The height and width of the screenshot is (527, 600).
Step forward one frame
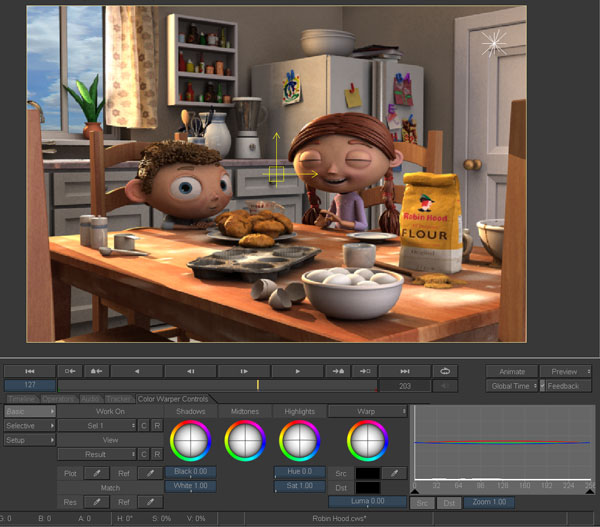244,371
